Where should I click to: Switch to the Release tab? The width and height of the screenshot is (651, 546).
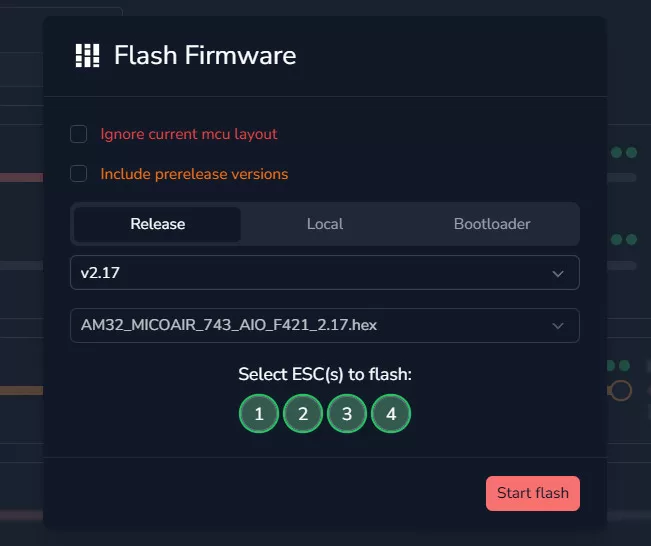[158, 224]
